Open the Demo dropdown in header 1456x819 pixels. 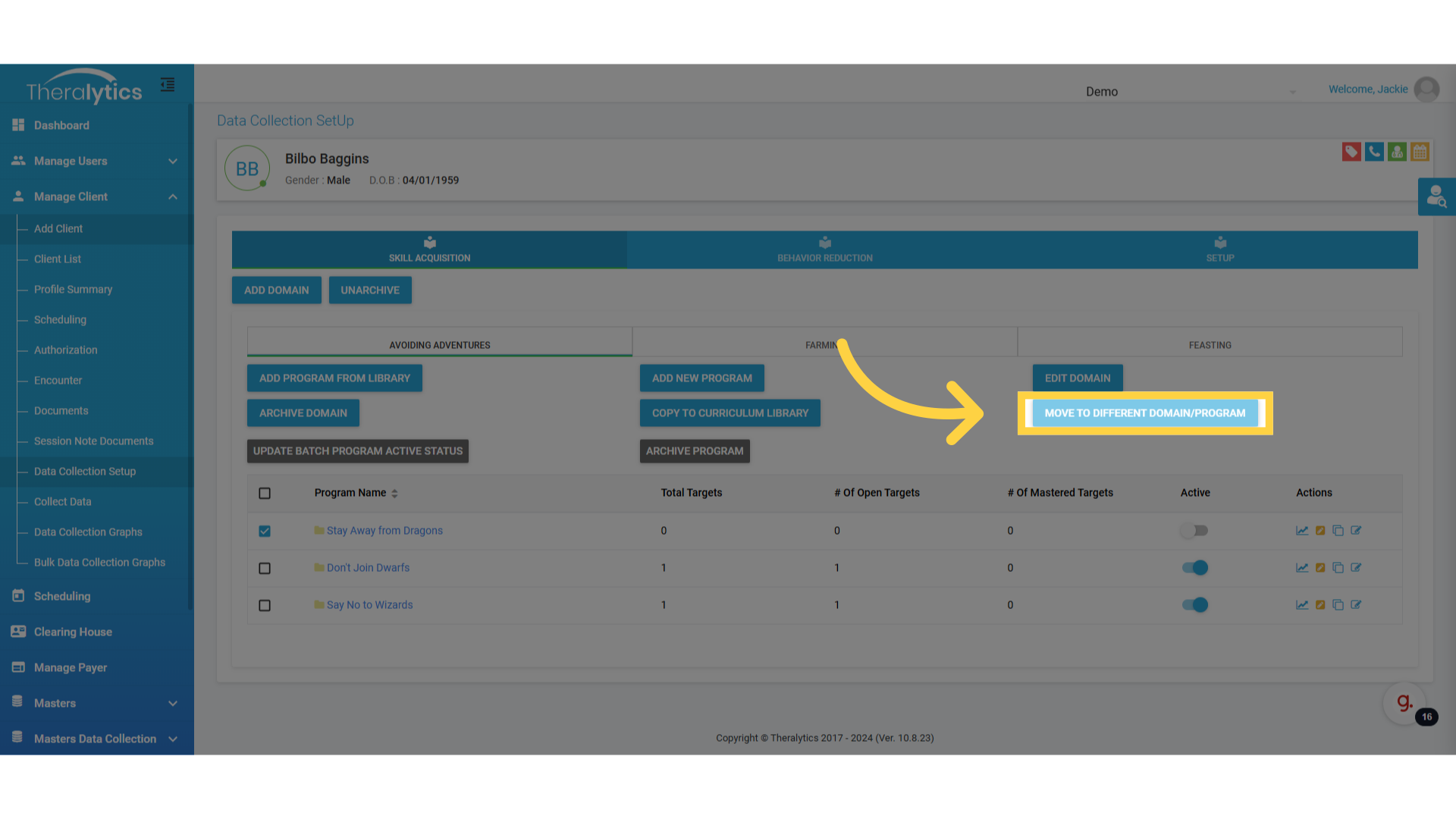click(x=1191, y=92)
